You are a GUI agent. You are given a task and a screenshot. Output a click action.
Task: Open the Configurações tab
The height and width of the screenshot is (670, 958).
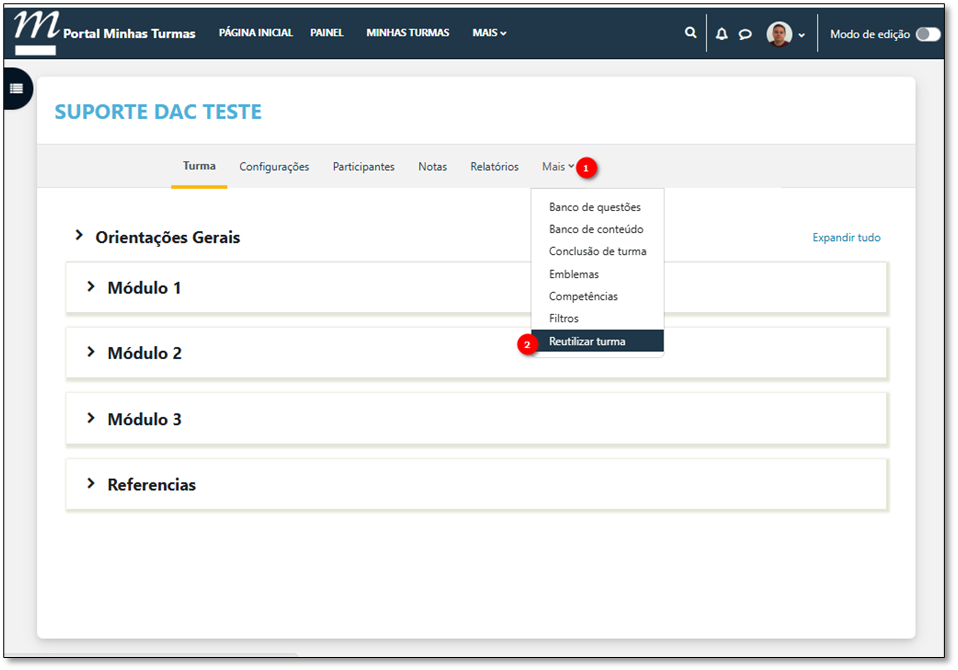(x=274, y=167)
